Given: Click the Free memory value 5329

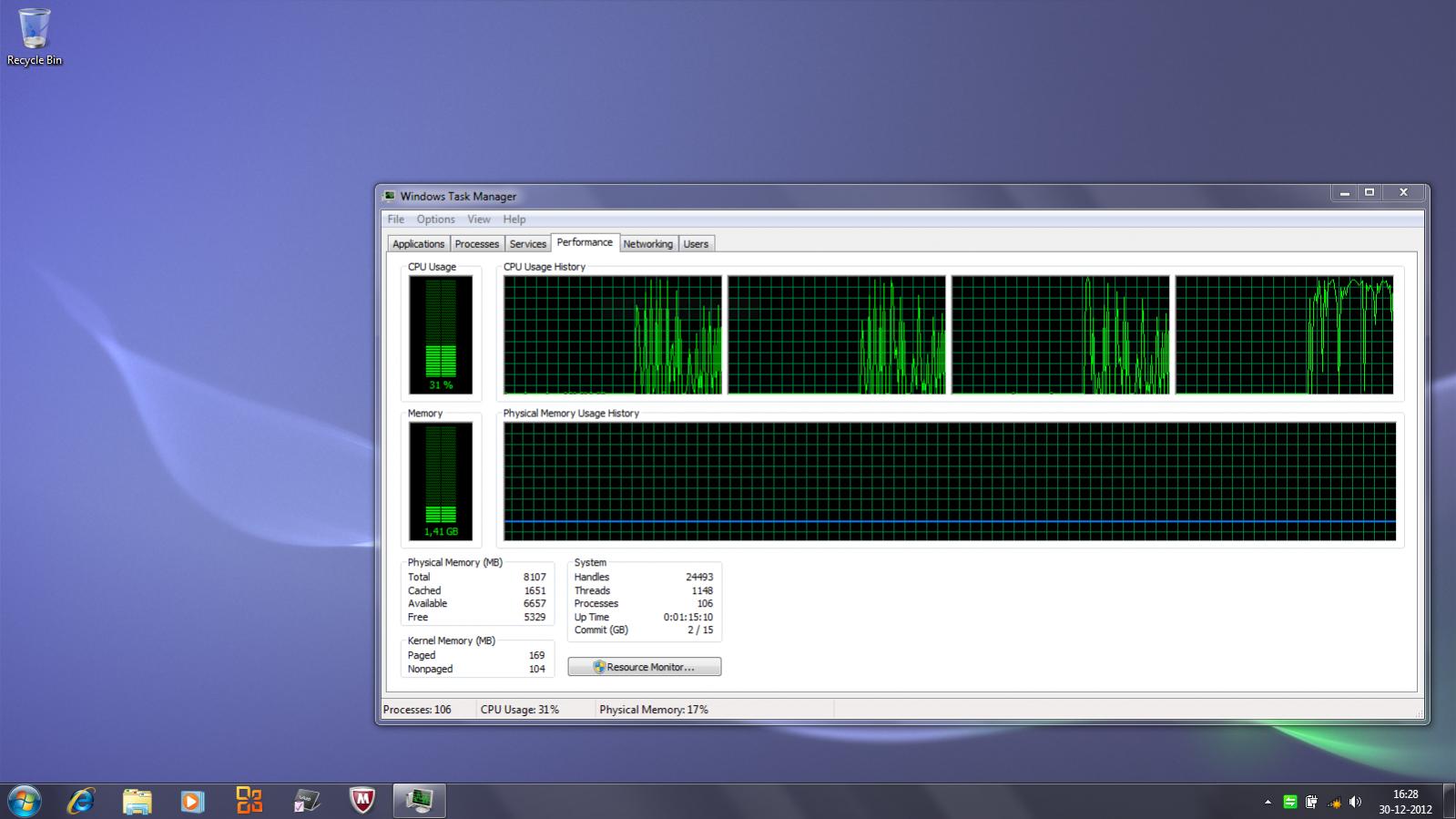Looking at the screenshot, I should point(535,618).
